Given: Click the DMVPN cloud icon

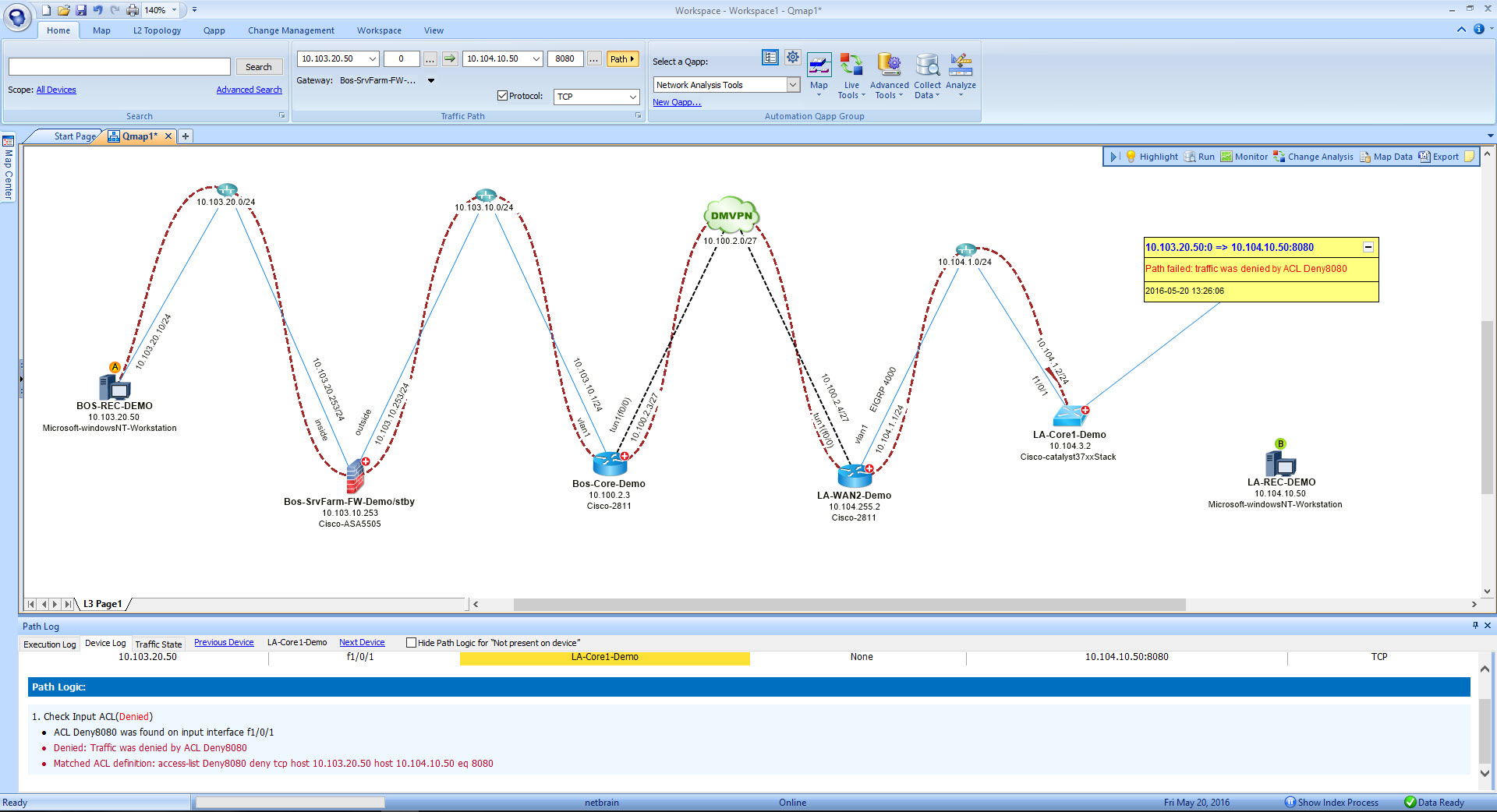Looking at the screenshot, I should (x=731, y=216).
